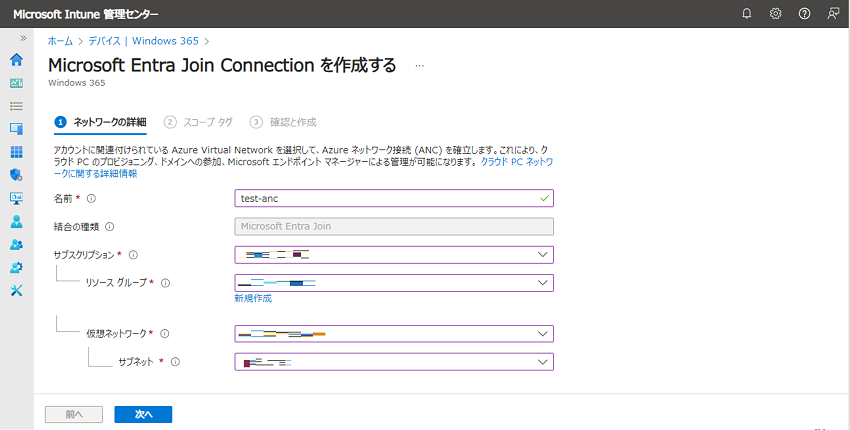Open the 仮想ネットワーク dropdown
This screenshot has width=850, height=430.
click(x=394, y=333)
